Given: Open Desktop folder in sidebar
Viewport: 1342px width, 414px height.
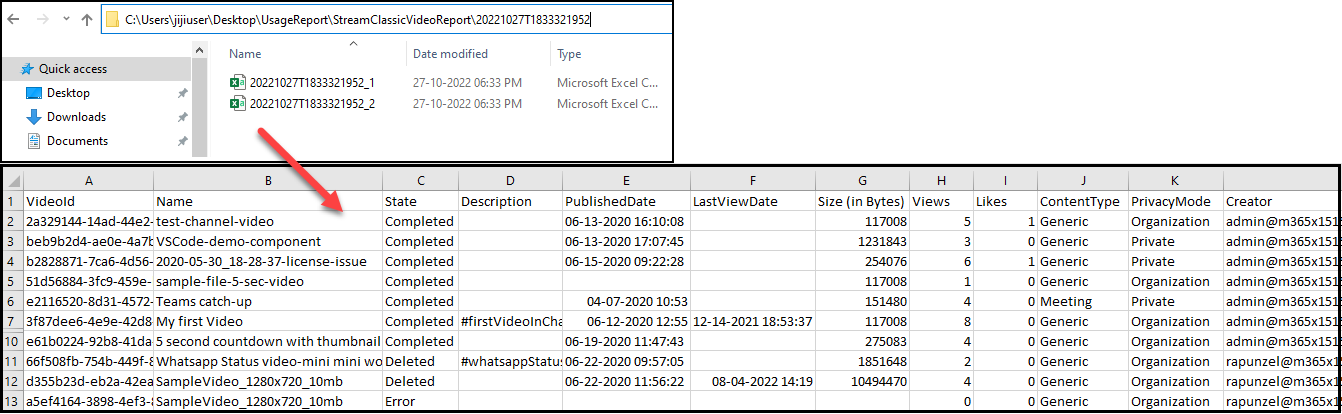Looking at the screenshot, I should point(68,93).
